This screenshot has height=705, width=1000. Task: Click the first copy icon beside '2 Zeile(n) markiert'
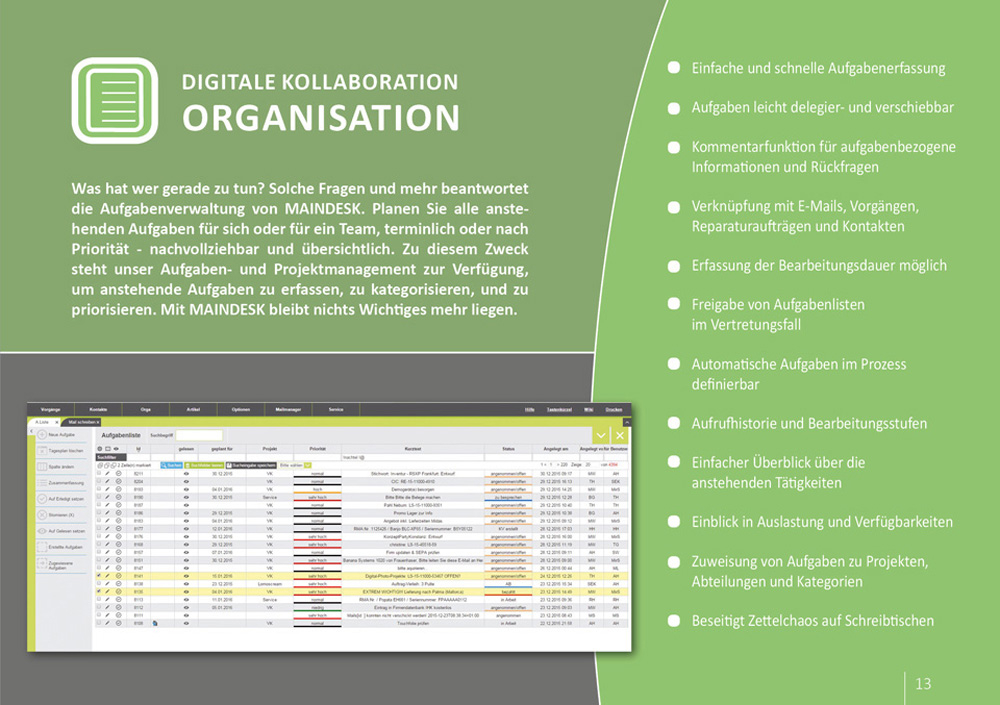pos(99,466)
